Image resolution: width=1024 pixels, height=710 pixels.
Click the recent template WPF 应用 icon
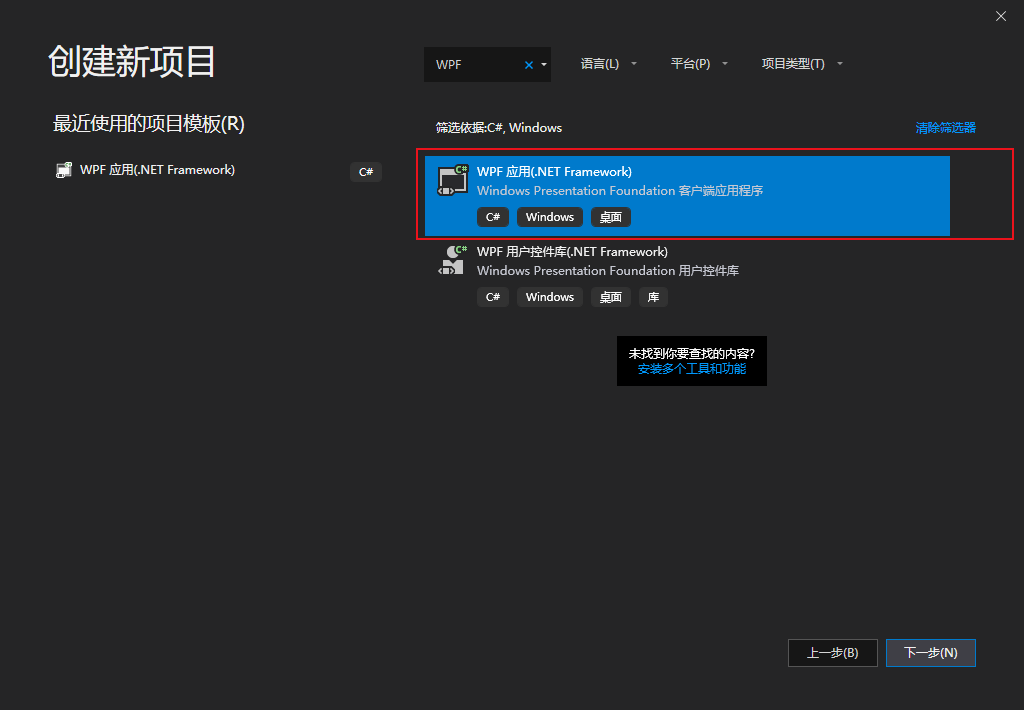point(63,170)
